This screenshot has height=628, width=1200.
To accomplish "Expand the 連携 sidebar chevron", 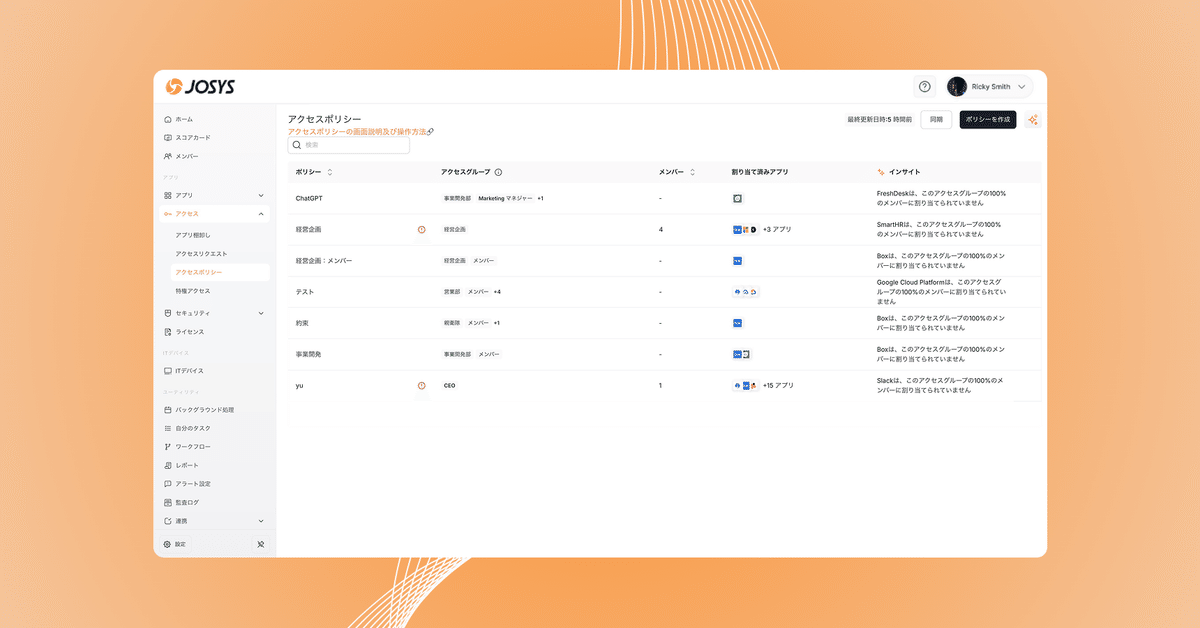I will [261, 521].
